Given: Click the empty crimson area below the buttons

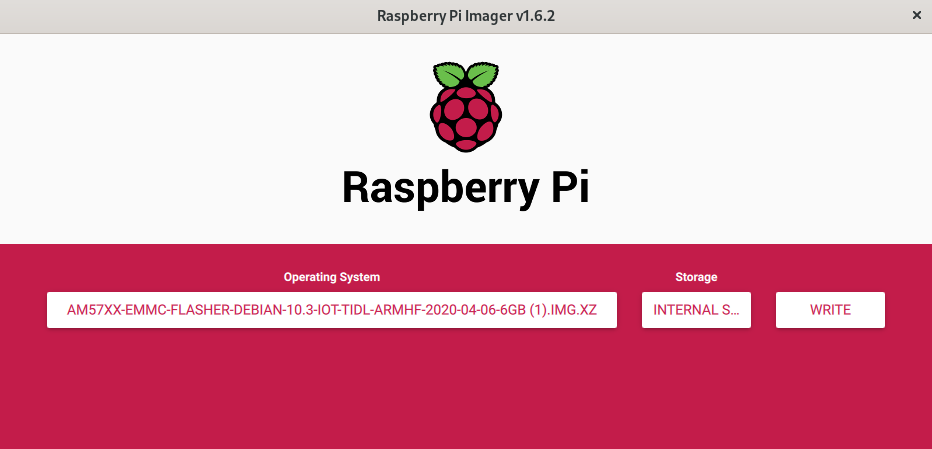Looking at the screenshot, I should (465, 390).
